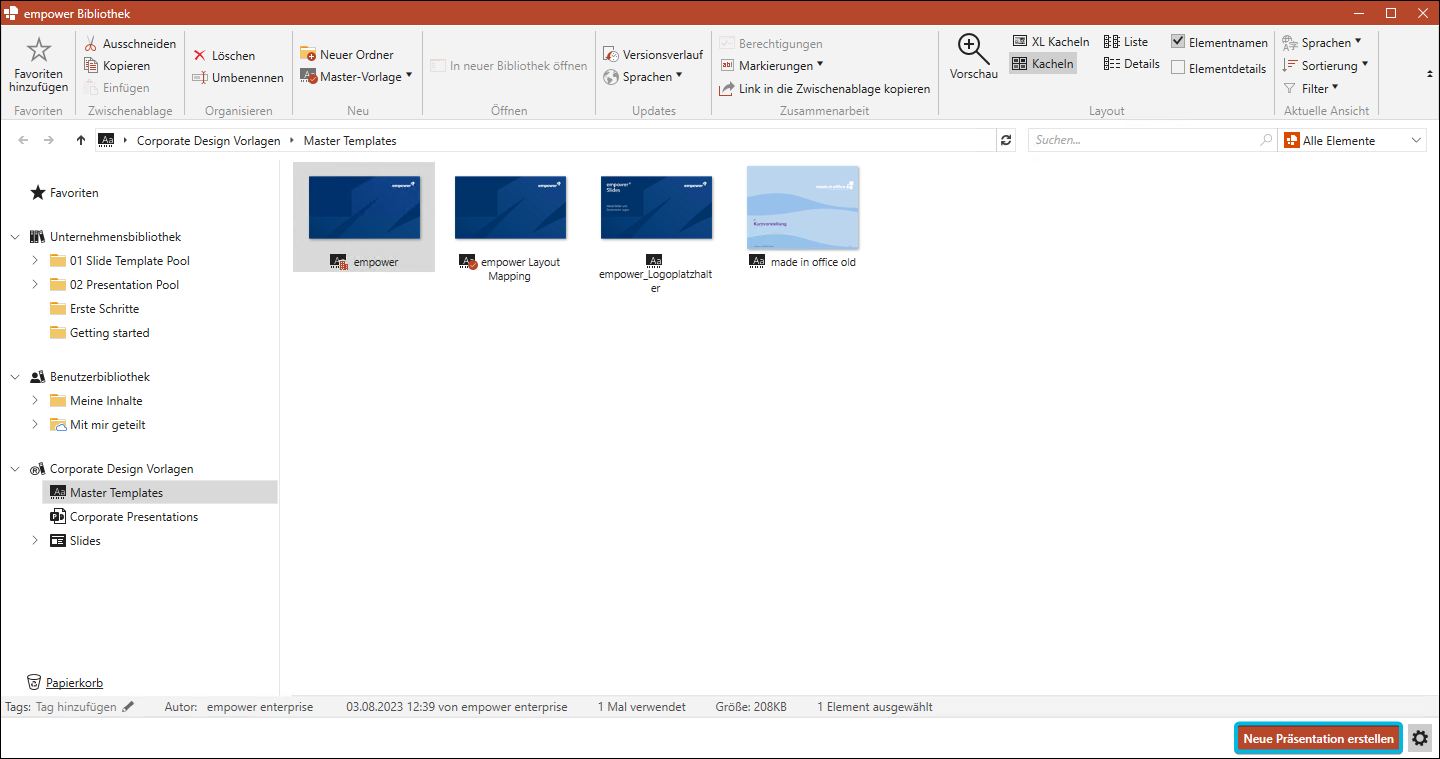
Task: Click the forward navigation arrow
Action: click(49, 141)
